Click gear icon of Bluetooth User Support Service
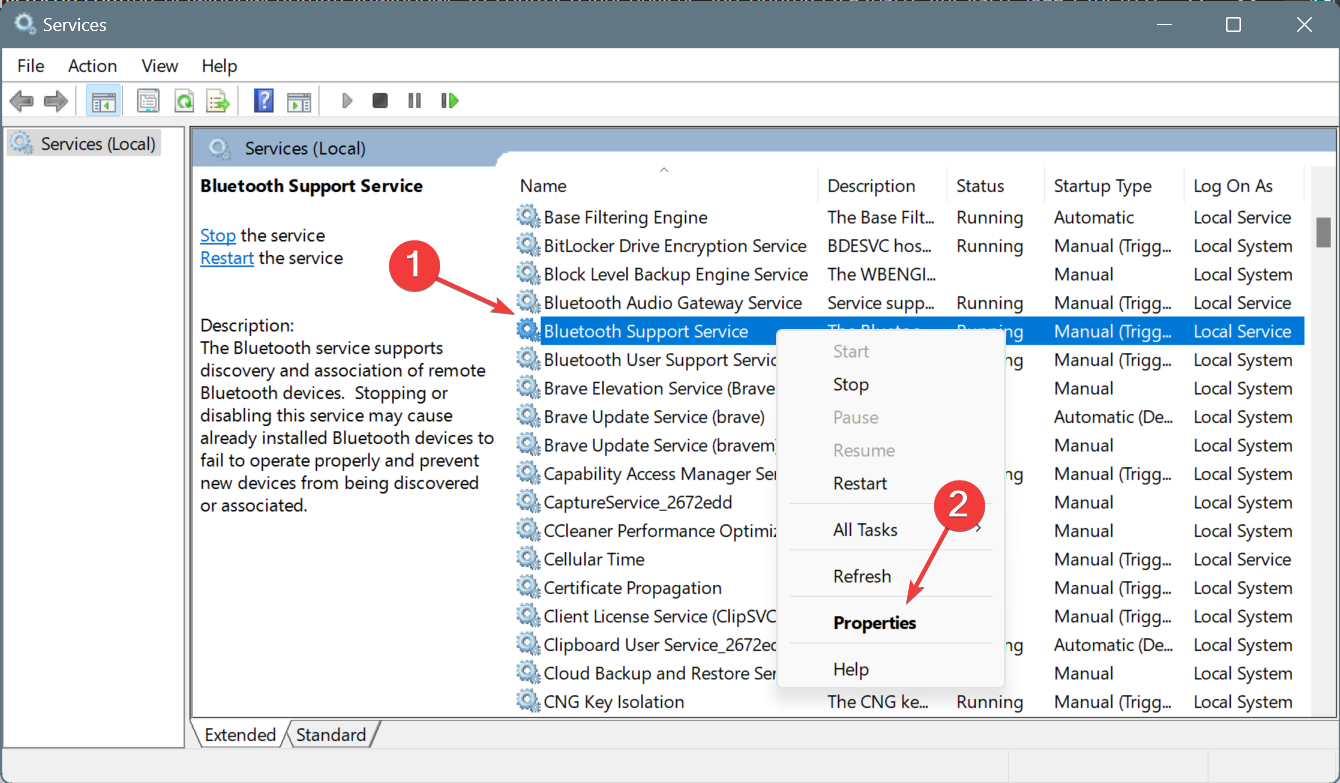The width and height of the screenshot is (1340, 783). click(x=528, y=360)
